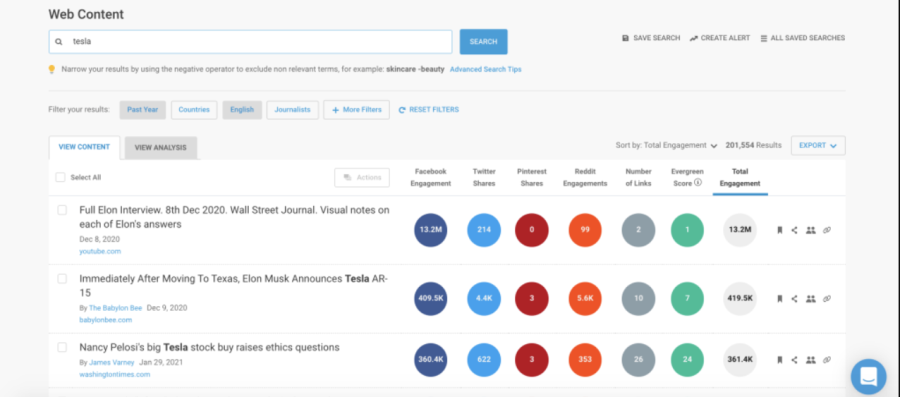Click the lightbulb tip icon
Screen dimensions: 900x397
click(52, 69)
